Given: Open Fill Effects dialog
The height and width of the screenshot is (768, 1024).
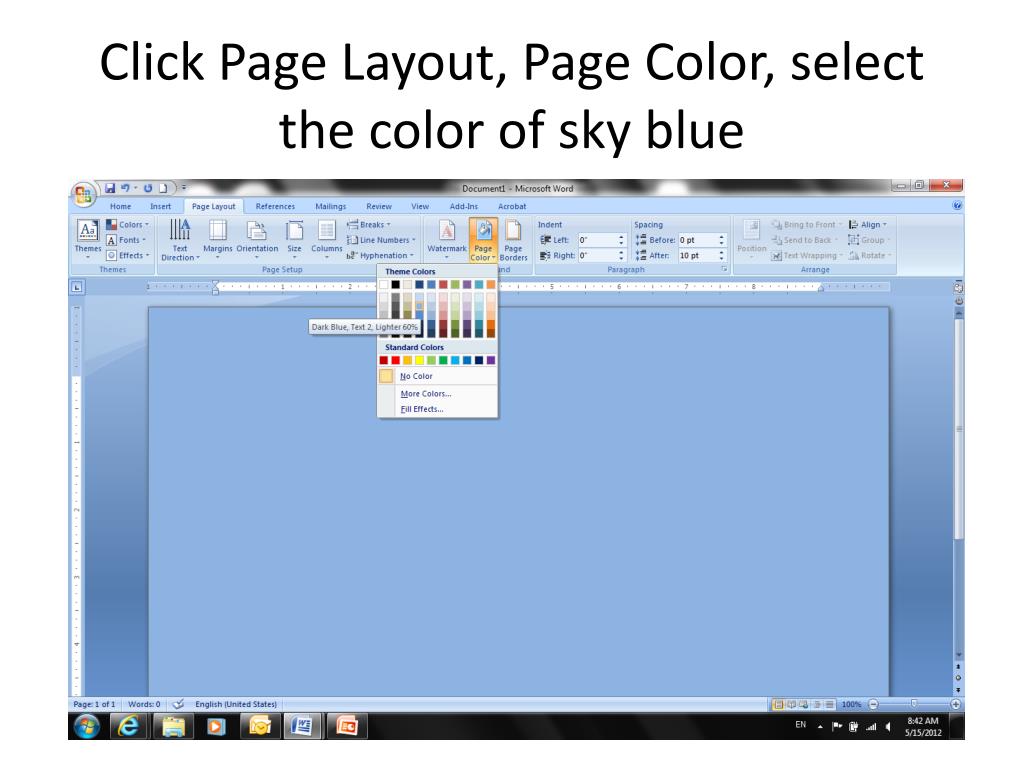Looking at the screenshot, I should coord(438,409).
